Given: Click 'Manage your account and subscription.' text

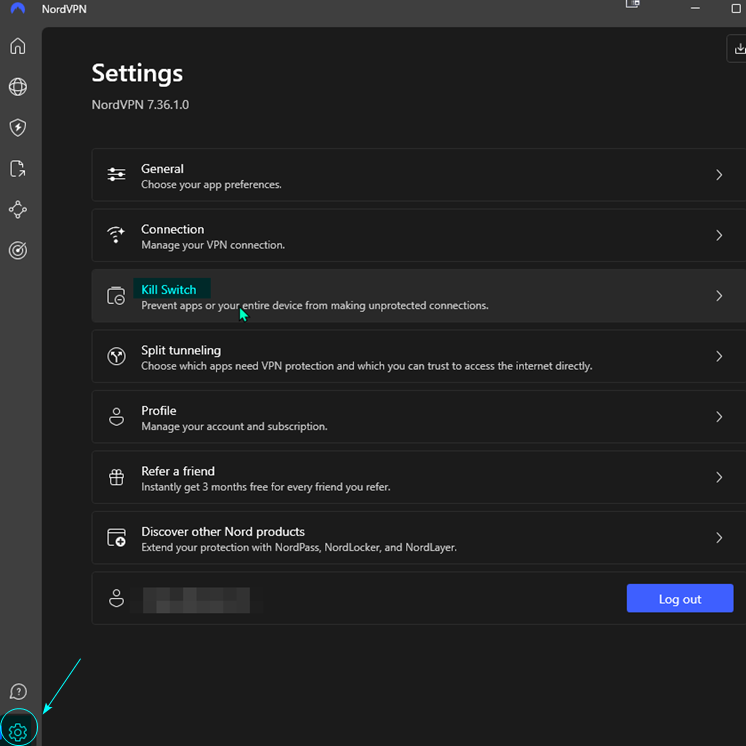Looking at the screenshot, I should 234,426.
